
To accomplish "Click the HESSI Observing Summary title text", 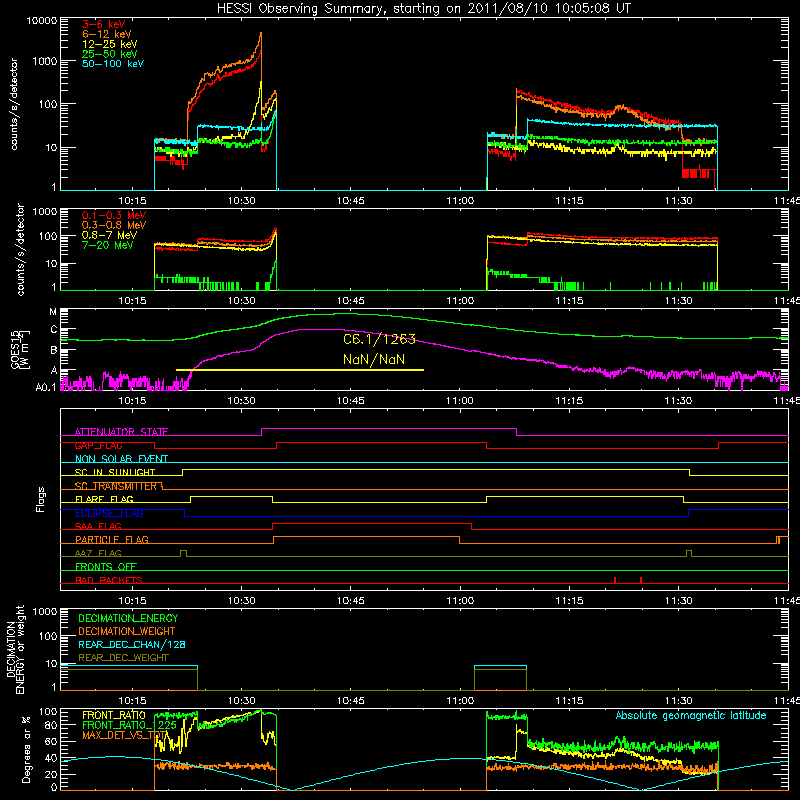I will [x=423, y=8].
